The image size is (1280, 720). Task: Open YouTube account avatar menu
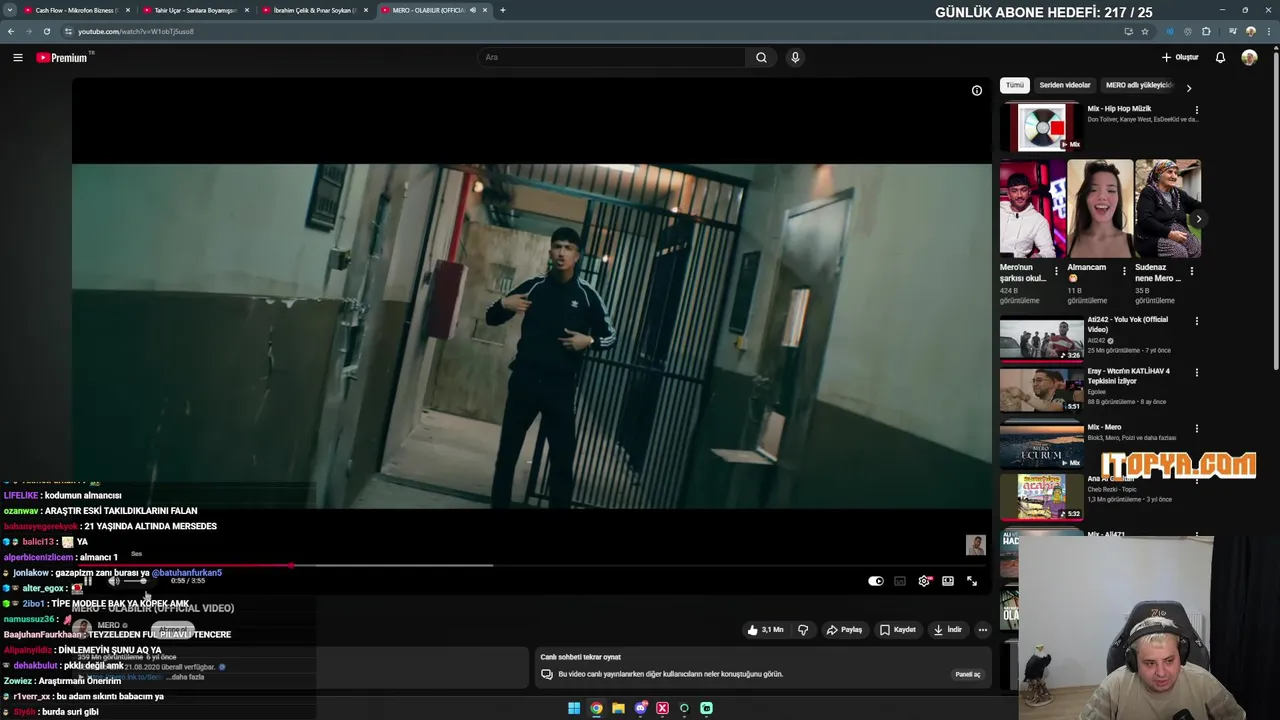coord(1249,57)
